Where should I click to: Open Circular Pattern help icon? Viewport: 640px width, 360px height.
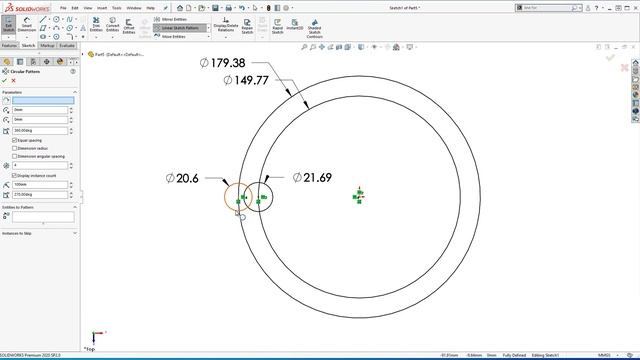click(x=73, y=71)
